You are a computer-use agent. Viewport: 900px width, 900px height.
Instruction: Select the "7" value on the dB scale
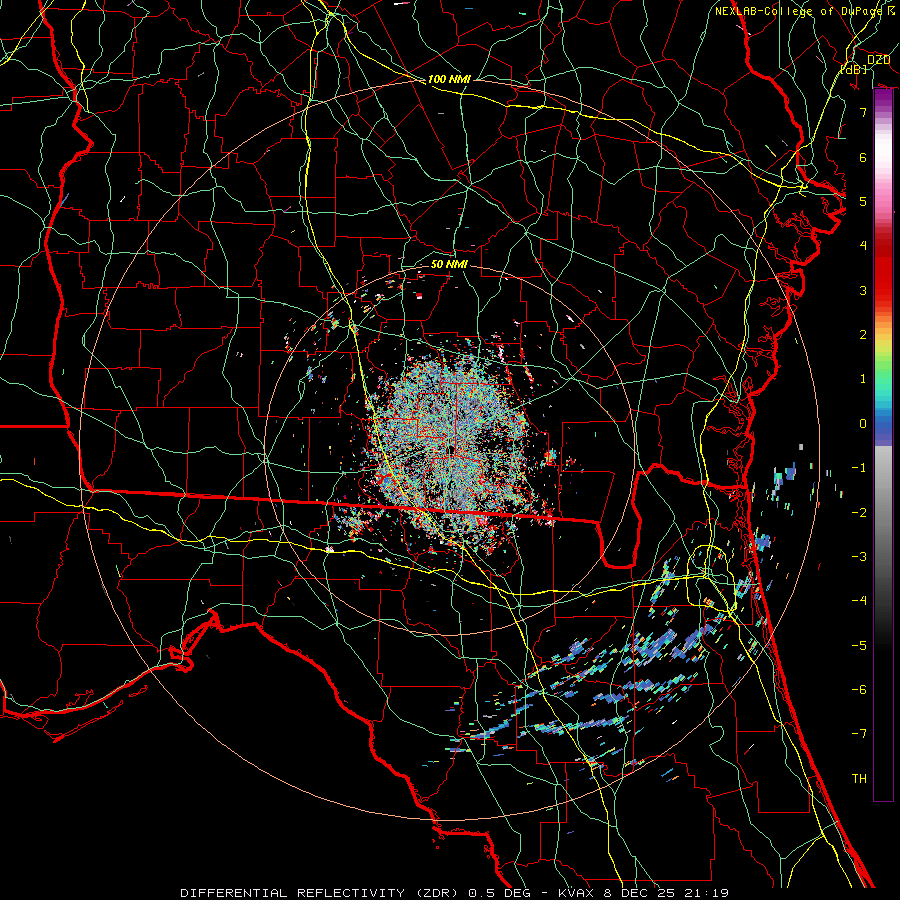click(x=863, y=112)
